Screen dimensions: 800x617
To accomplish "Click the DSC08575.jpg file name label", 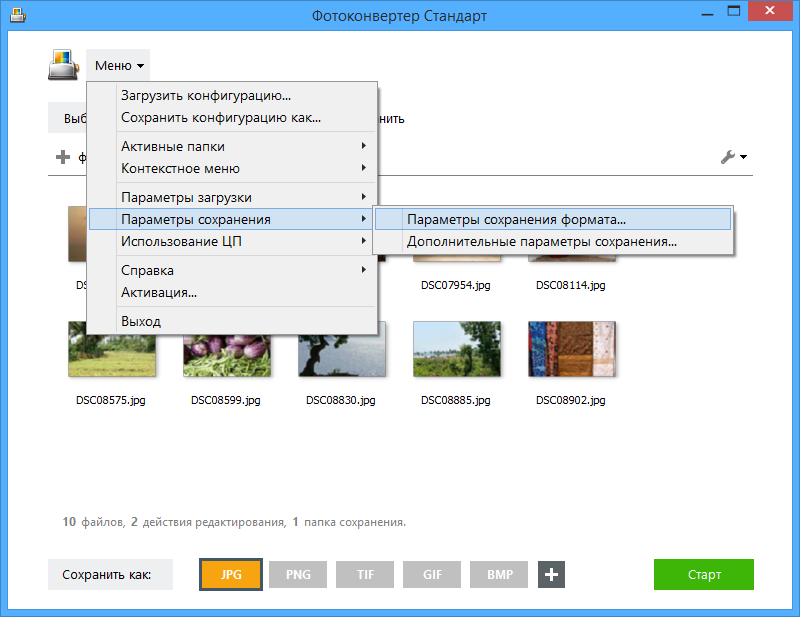I will click(111, 400).
